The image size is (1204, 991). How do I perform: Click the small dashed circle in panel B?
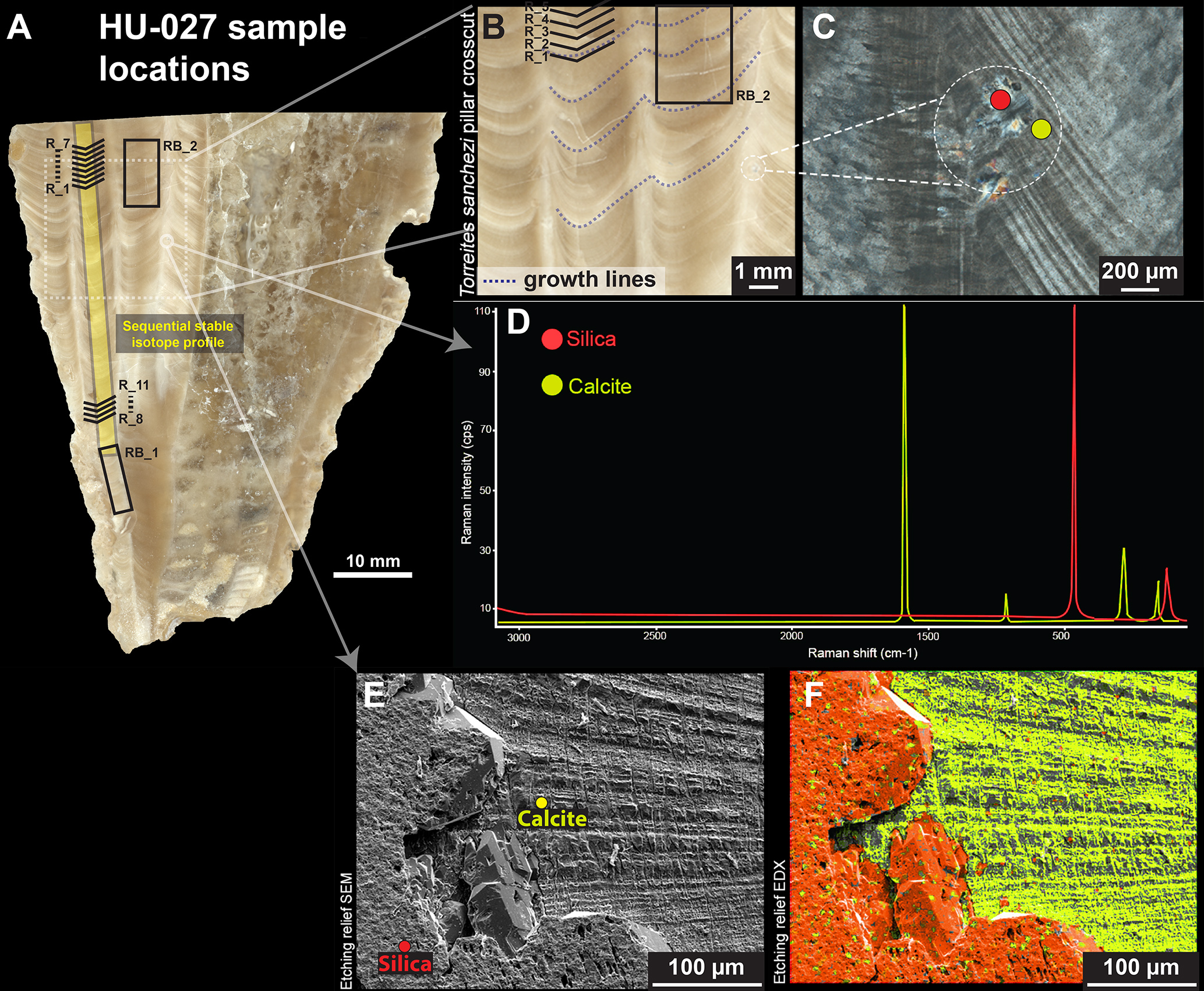pos(754,168)
